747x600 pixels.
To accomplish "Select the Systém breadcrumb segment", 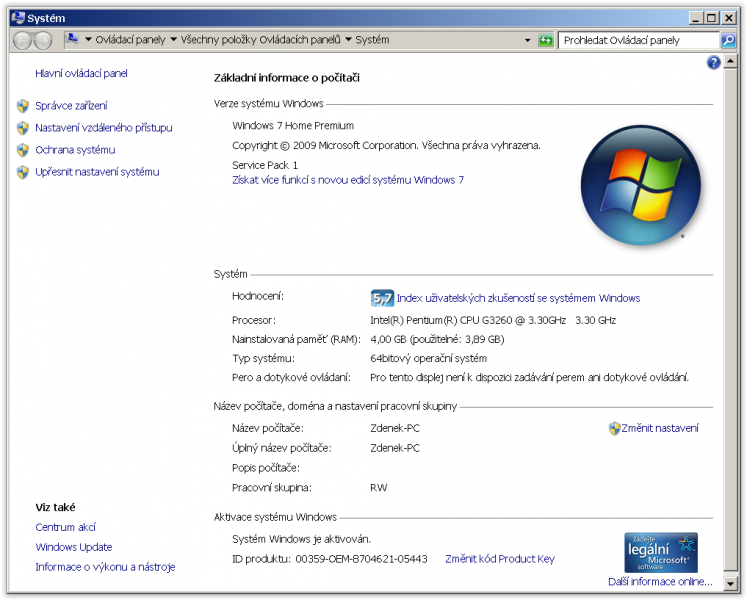I will 372,40.
